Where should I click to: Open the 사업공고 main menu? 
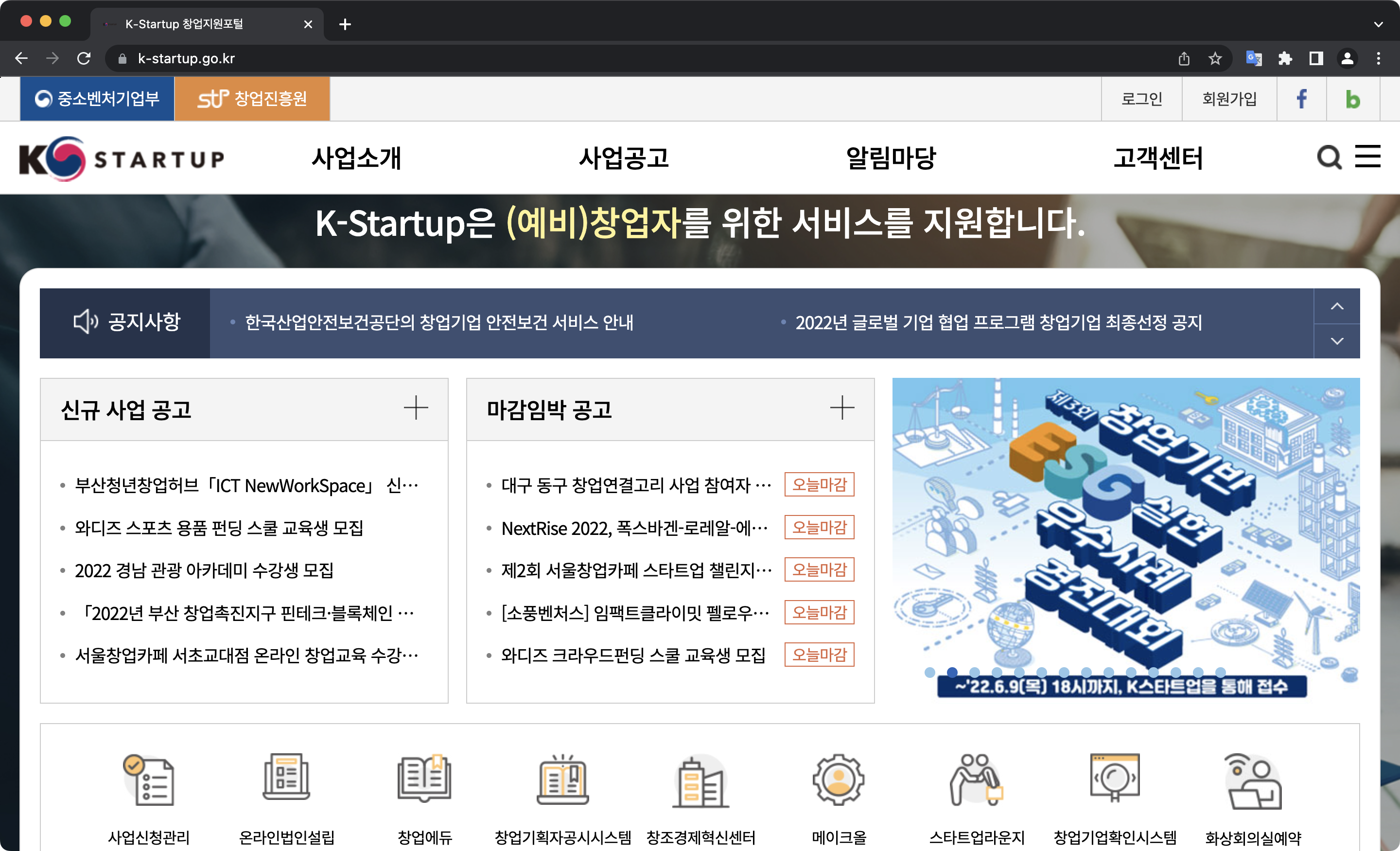click(x=624, y=158)
